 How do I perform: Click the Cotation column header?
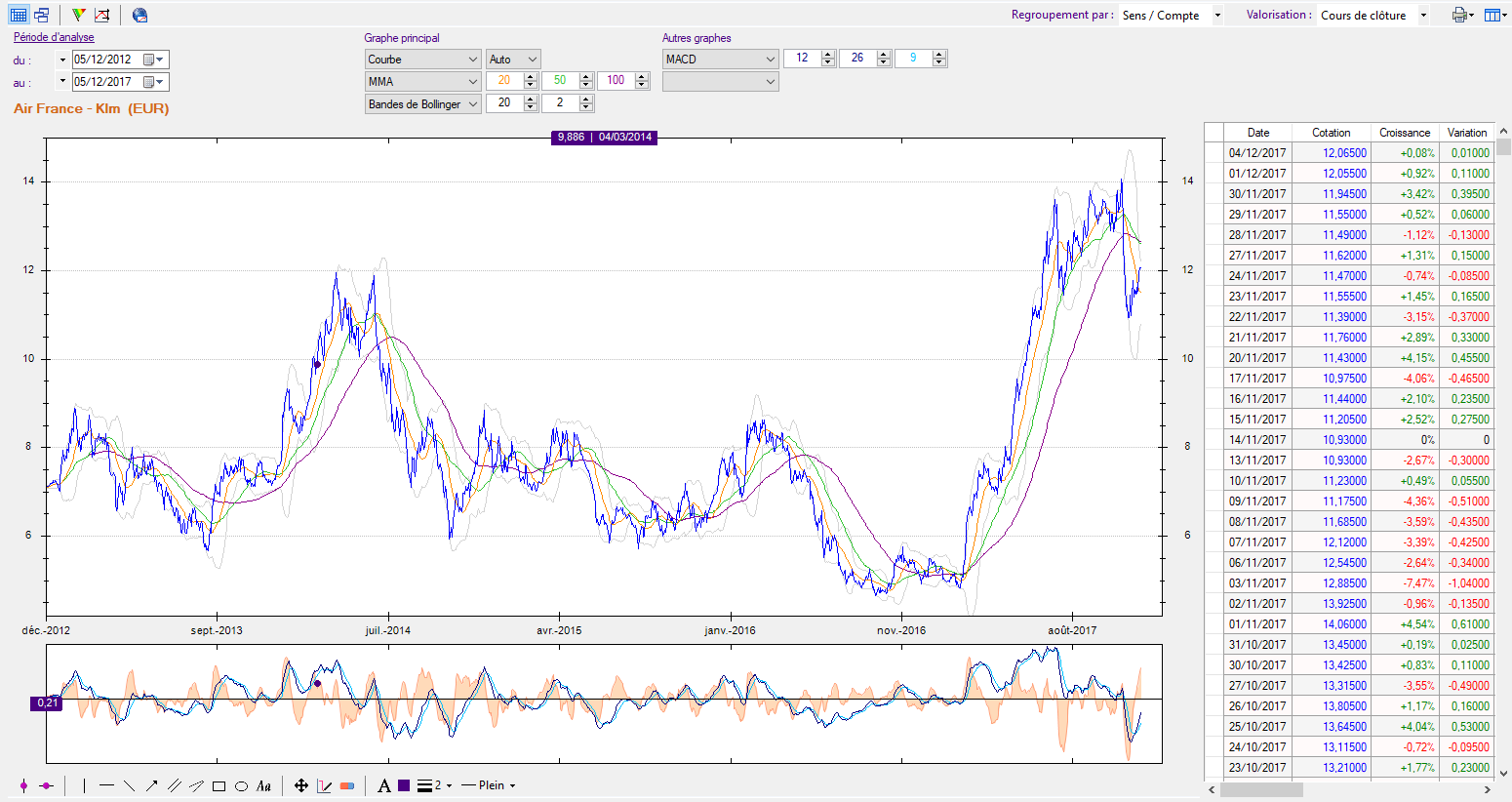tap(1331, 133)
